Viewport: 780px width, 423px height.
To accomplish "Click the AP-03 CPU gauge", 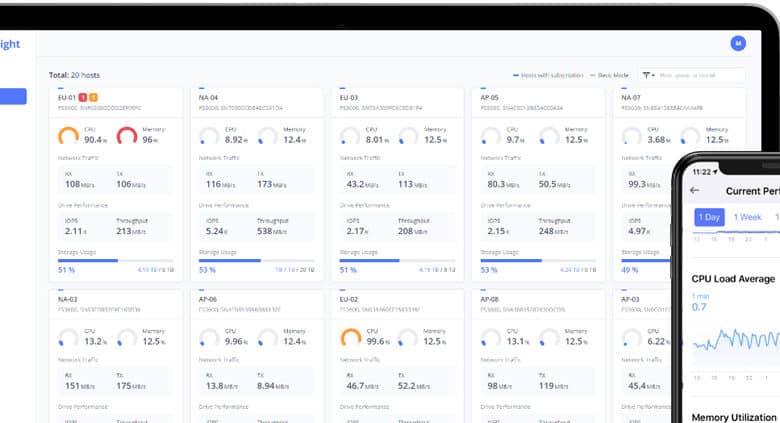I will coord(632,337).
